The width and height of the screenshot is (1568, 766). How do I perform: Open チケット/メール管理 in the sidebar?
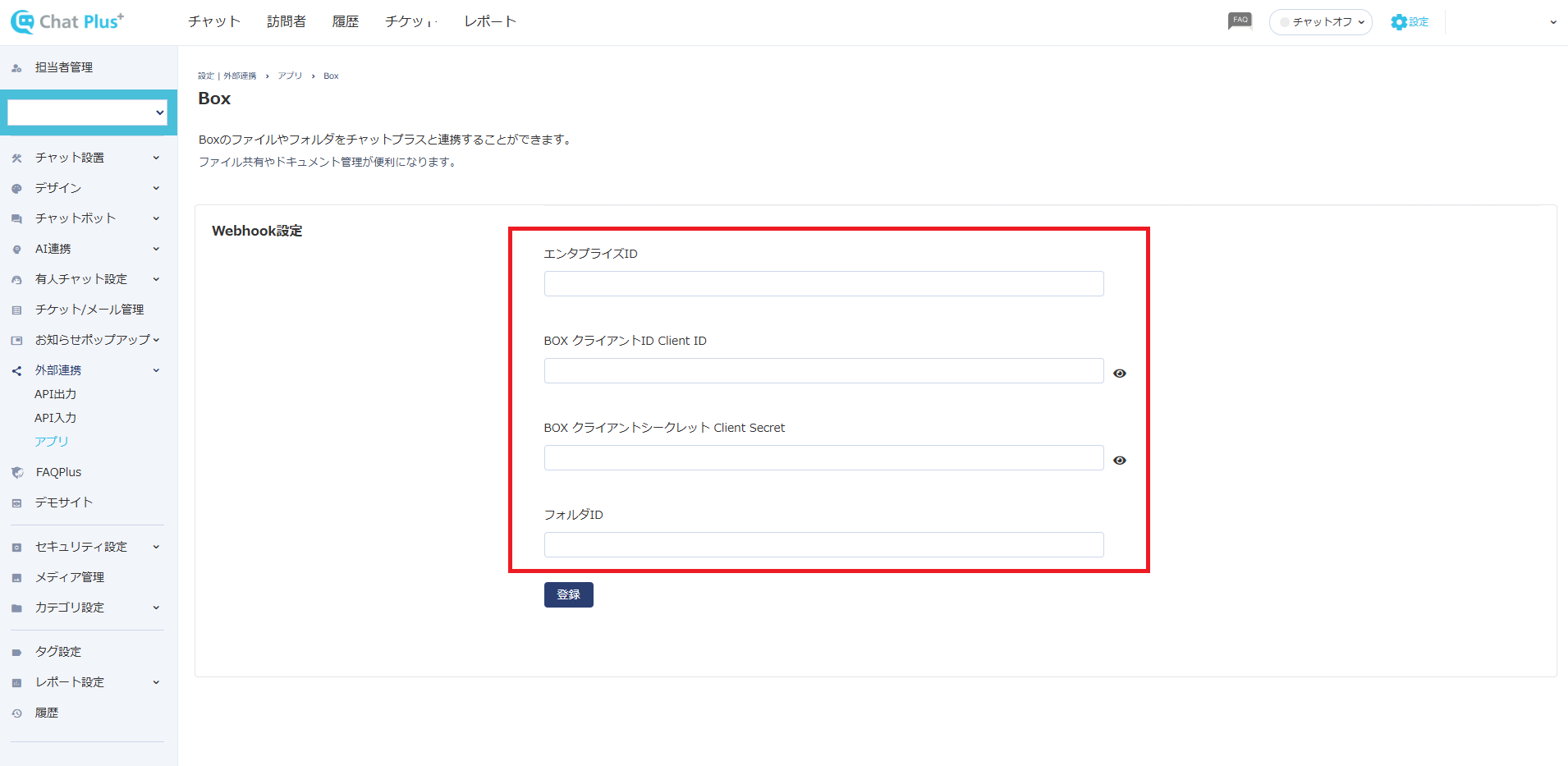[x=89, y=310]
